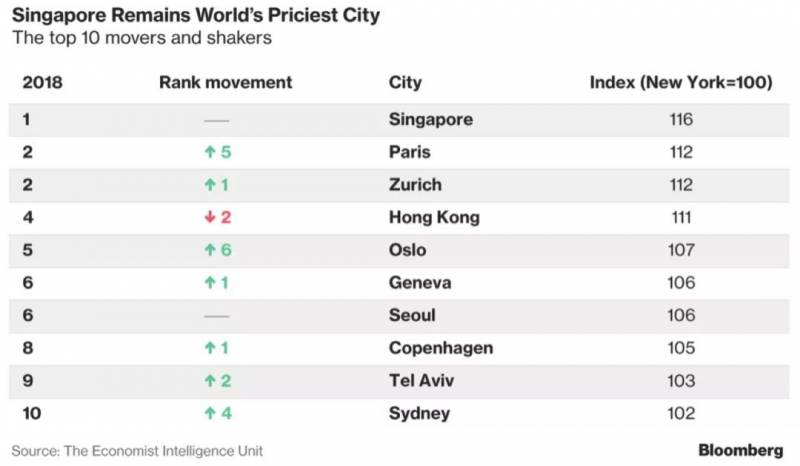Select the City column header
The width and height of the screenshot is (800, 466).
click(x=405, y=82)
